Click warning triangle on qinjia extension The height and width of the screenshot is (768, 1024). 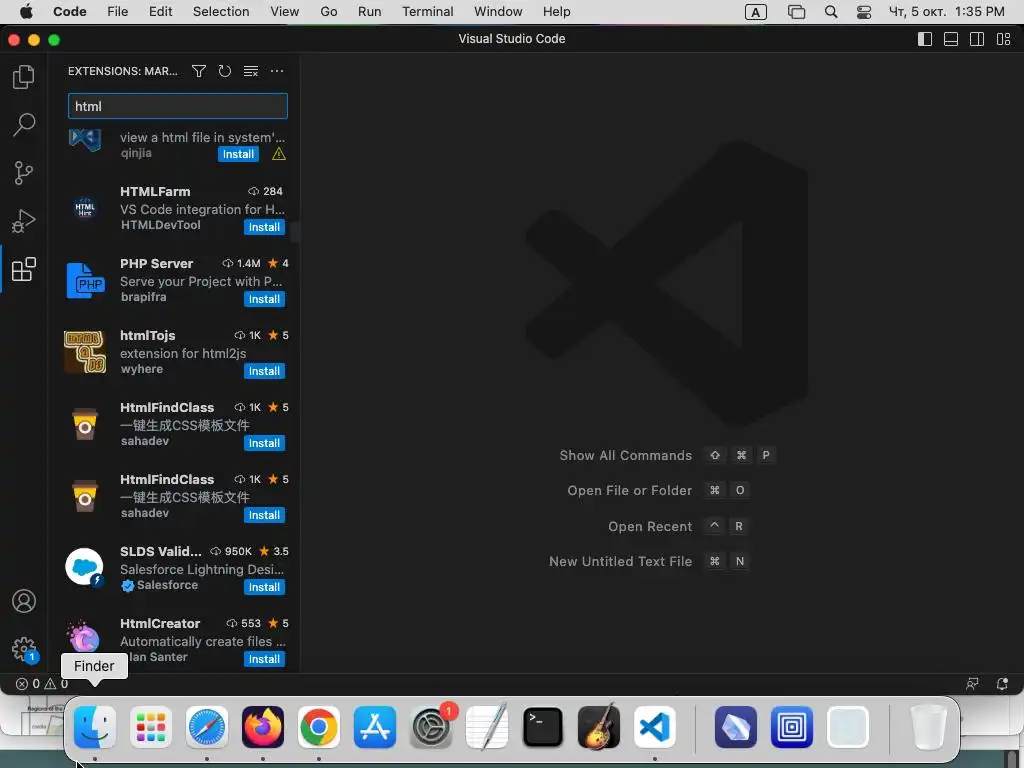coord(279,154)
